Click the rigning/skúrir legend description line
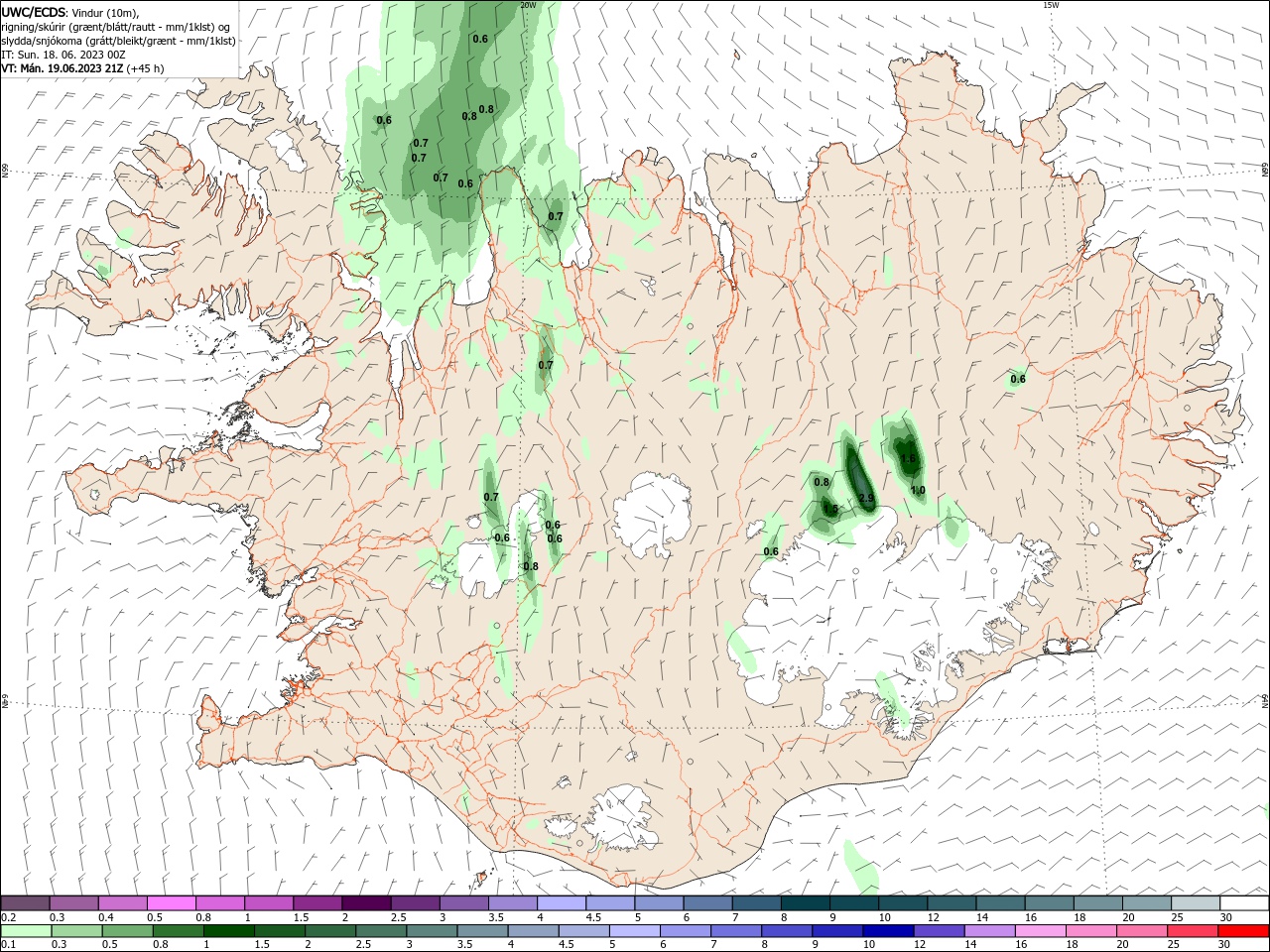Image resolution: width=1270 pixels, height=952 pixels. pyautogui.click(x=115, y=27)
